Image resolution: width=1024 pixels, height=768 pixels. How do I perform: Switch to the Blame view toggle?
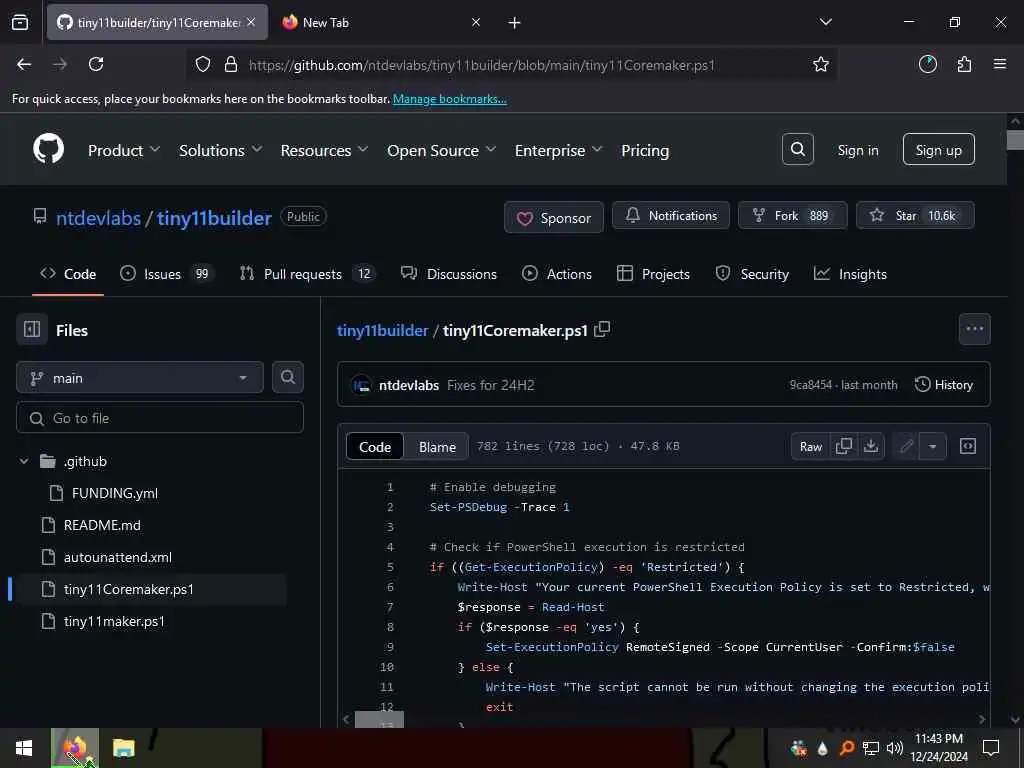pos(437,447)
